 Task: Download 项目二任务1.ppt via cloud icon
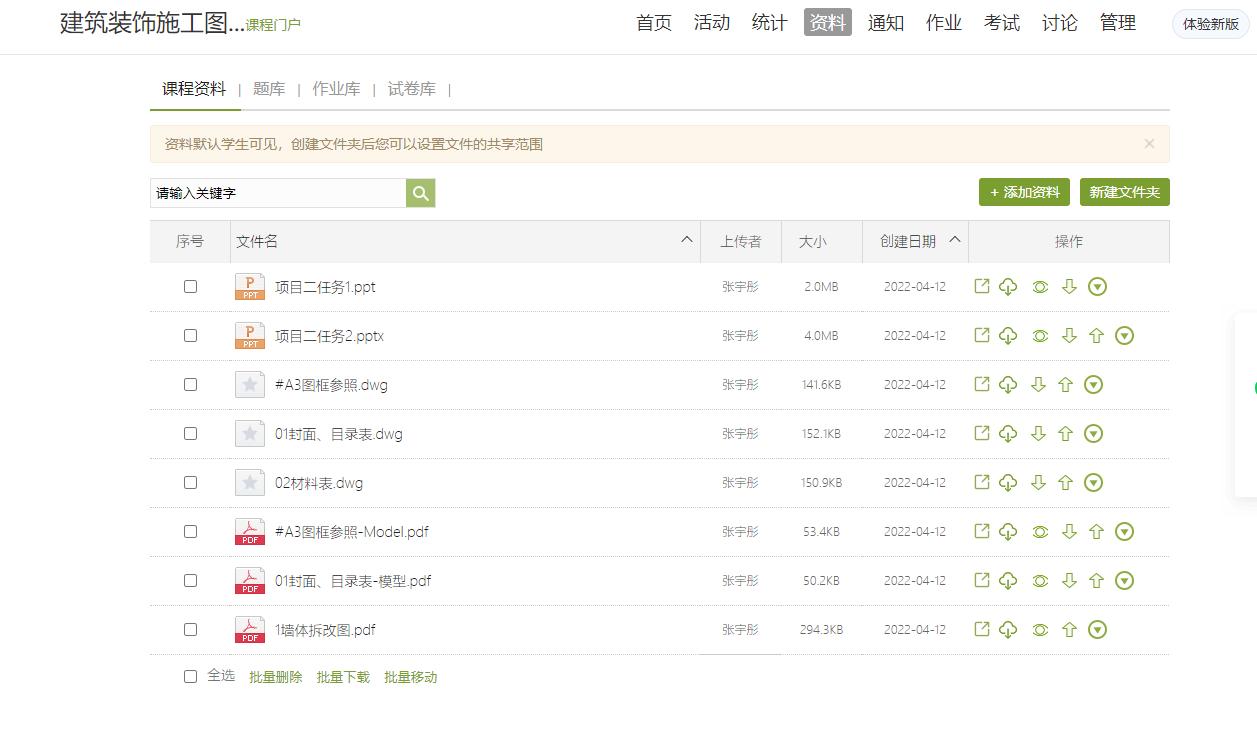1008,287
